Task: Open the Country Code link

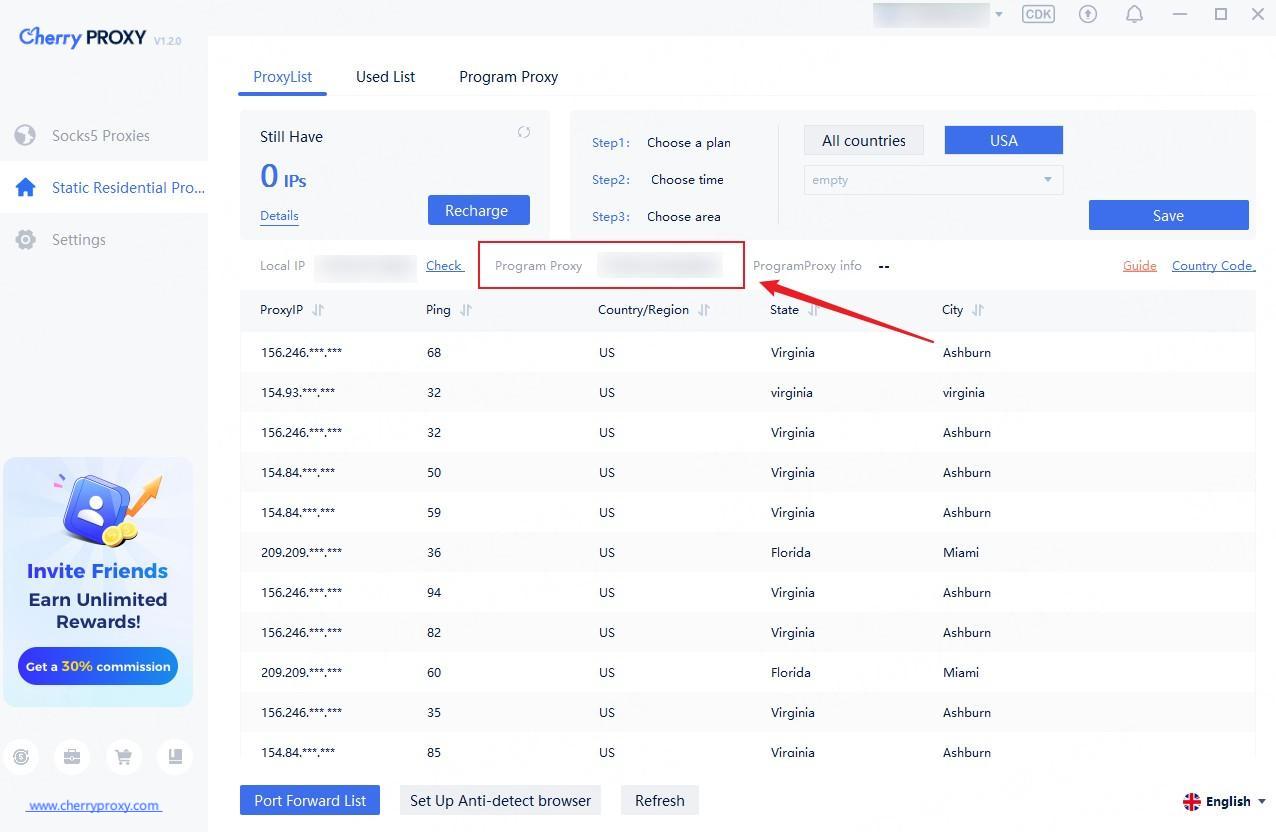Action: [x=1213, y=266]
